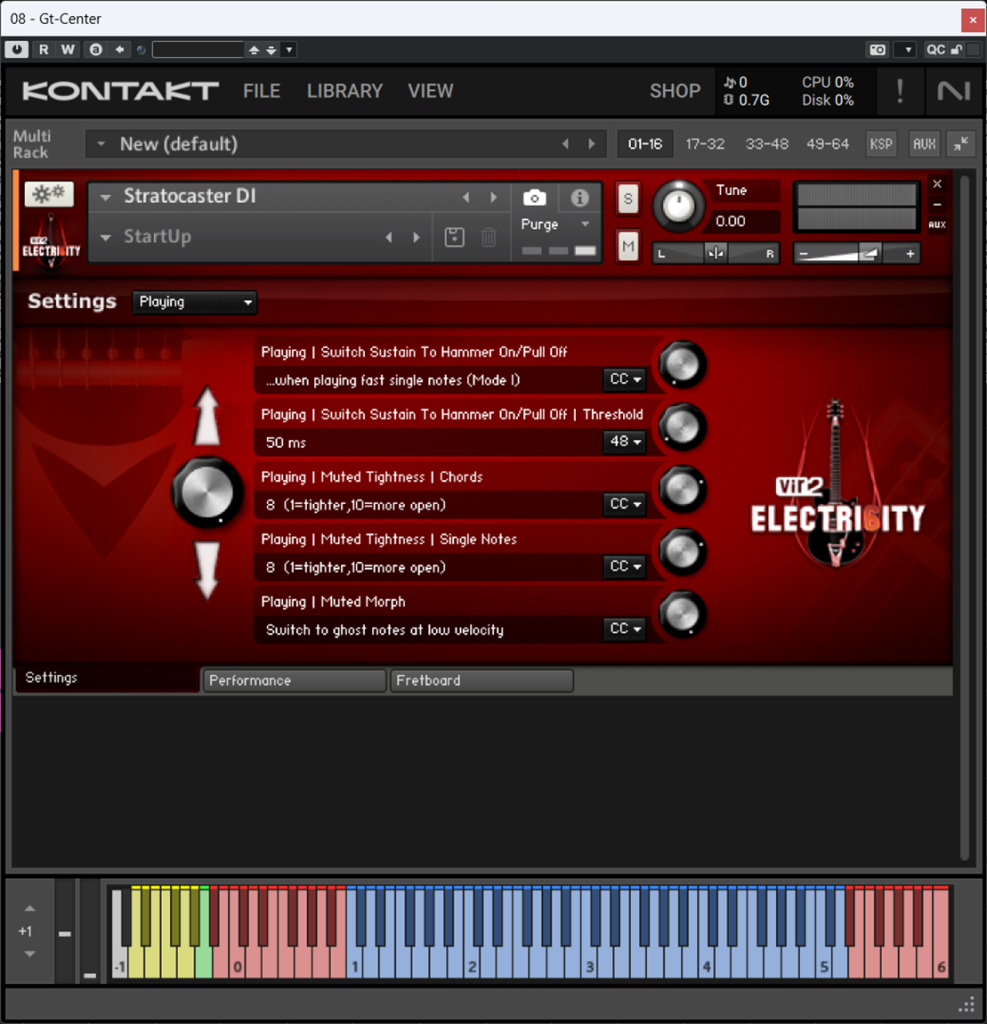Click the SHOP button
The width and height of the screenshot is (987, 1024).
click(675, 91)
